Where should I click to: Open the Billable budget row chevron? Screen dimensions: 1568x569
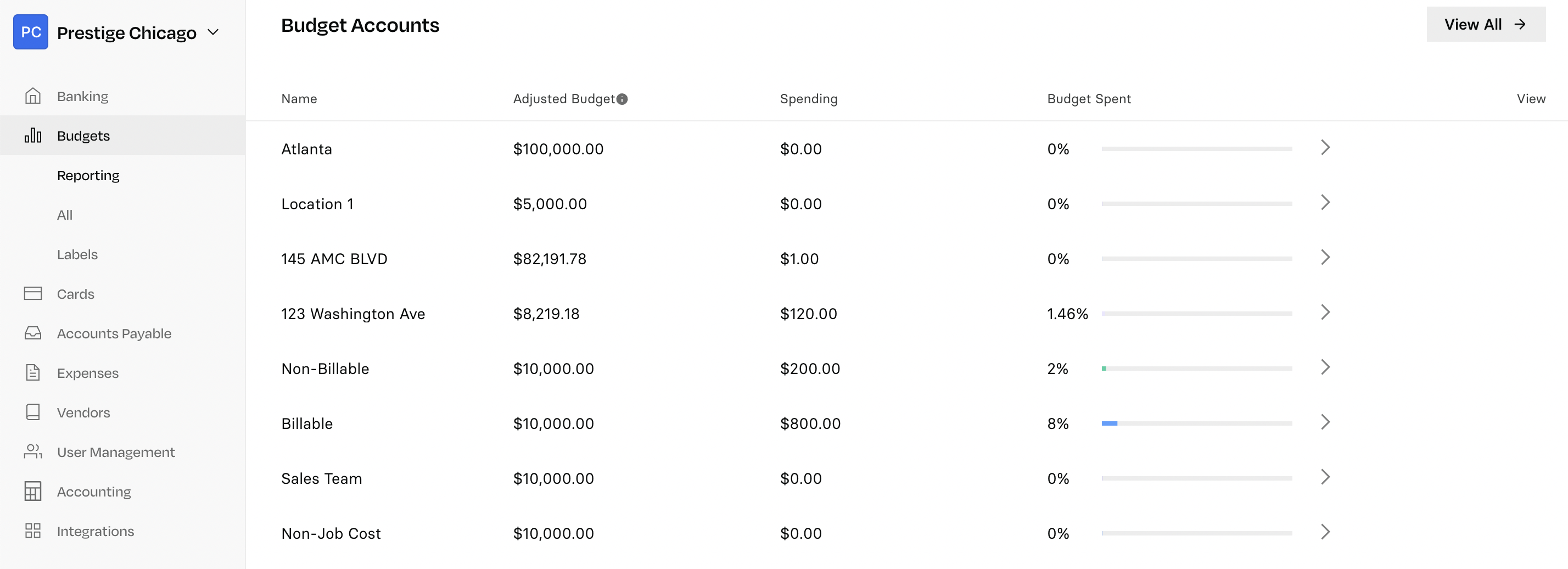(x=1325, y=423)
